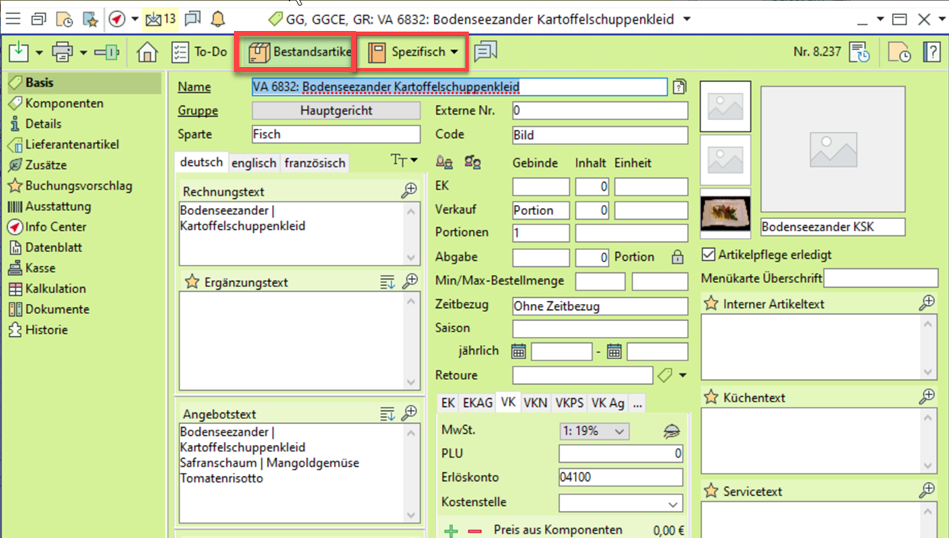Open the To-Do checklist
The width and height of the screenshot is (949, 538).
199,52
